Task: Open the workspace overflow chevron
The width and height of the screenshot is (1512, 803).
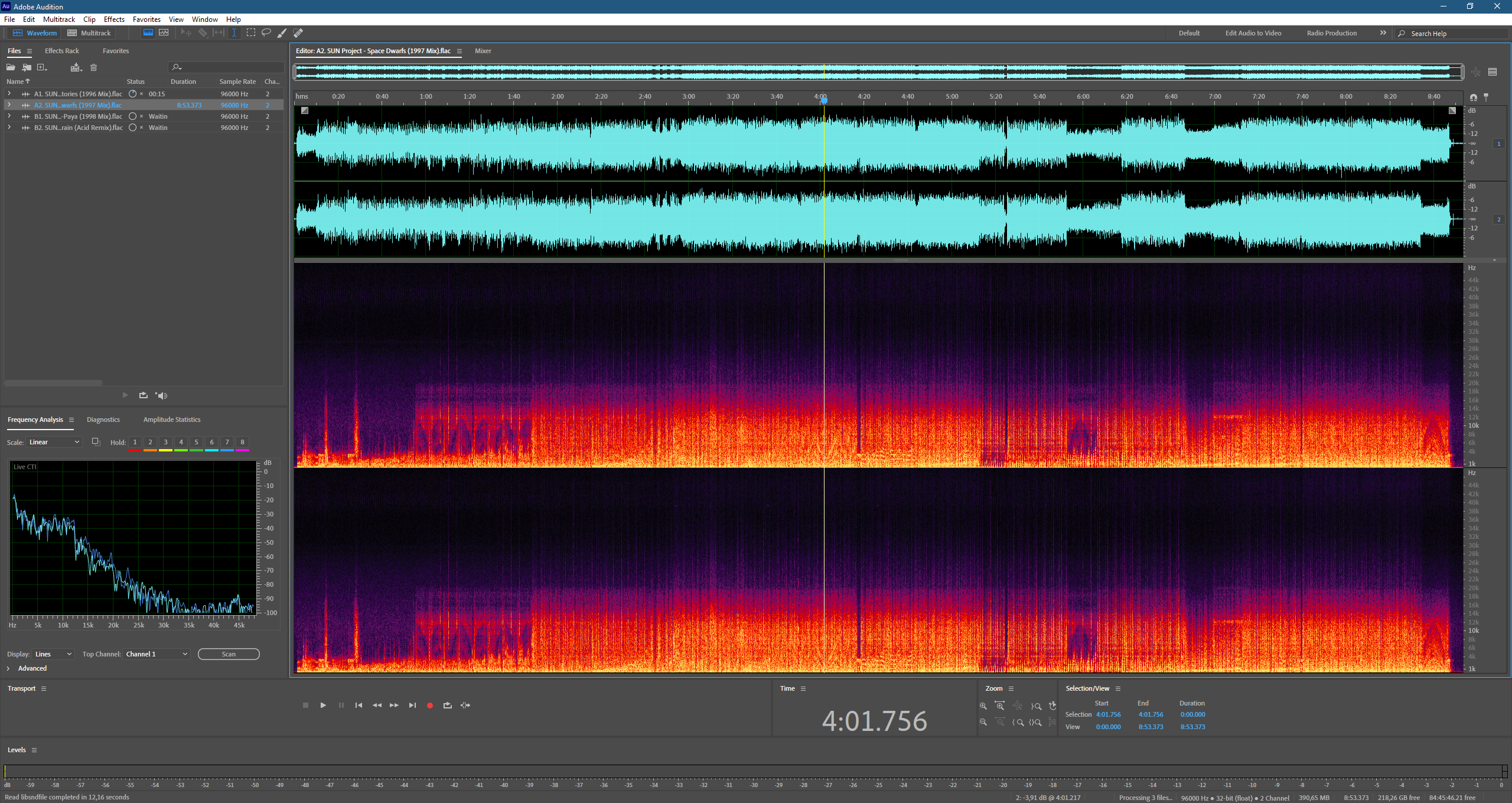Action: pyautogui.click(x=1383, y=33)
